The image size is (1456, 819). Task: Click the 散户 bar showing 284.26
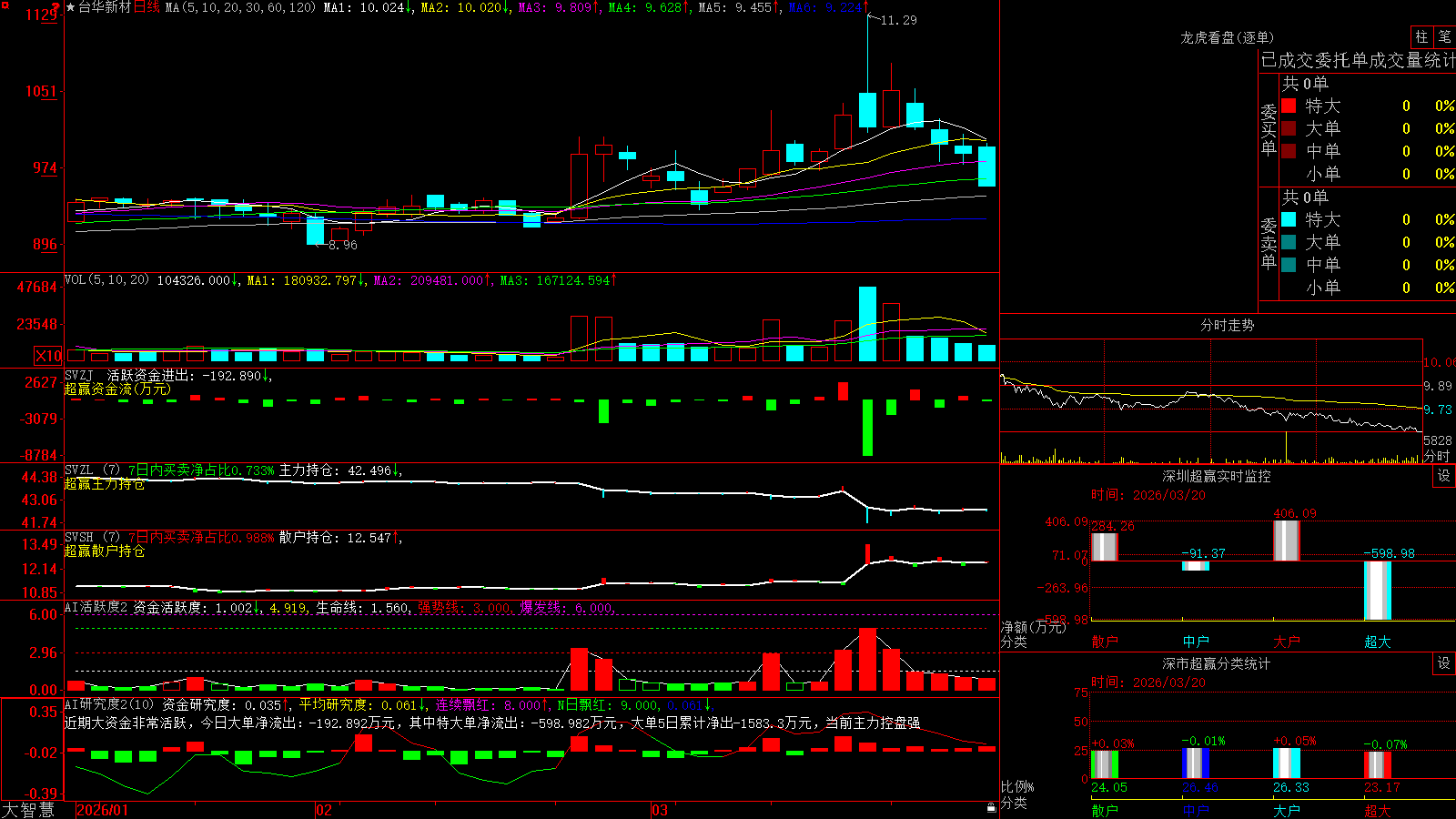point(1105,547)
